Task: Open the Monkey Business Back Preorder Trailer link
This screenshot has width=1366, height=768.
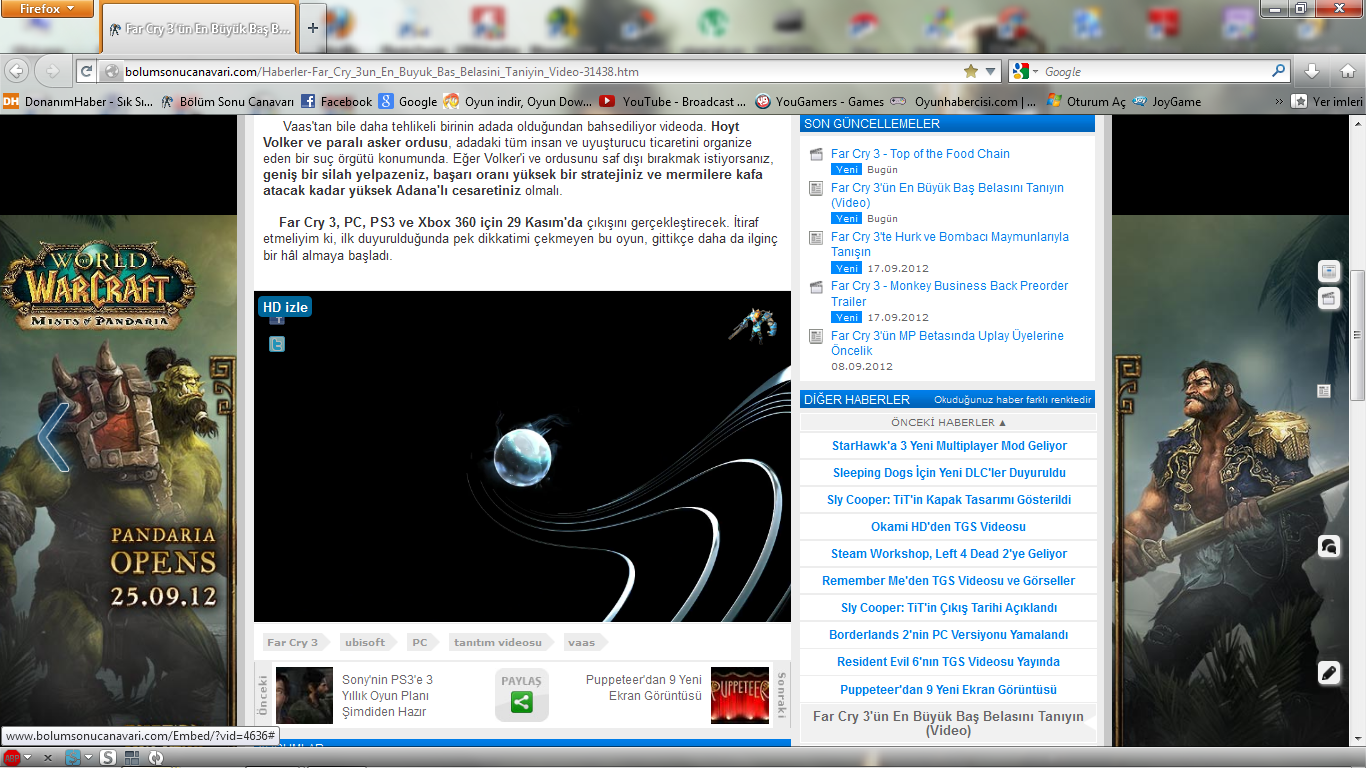Action: (x=949, y=293)
